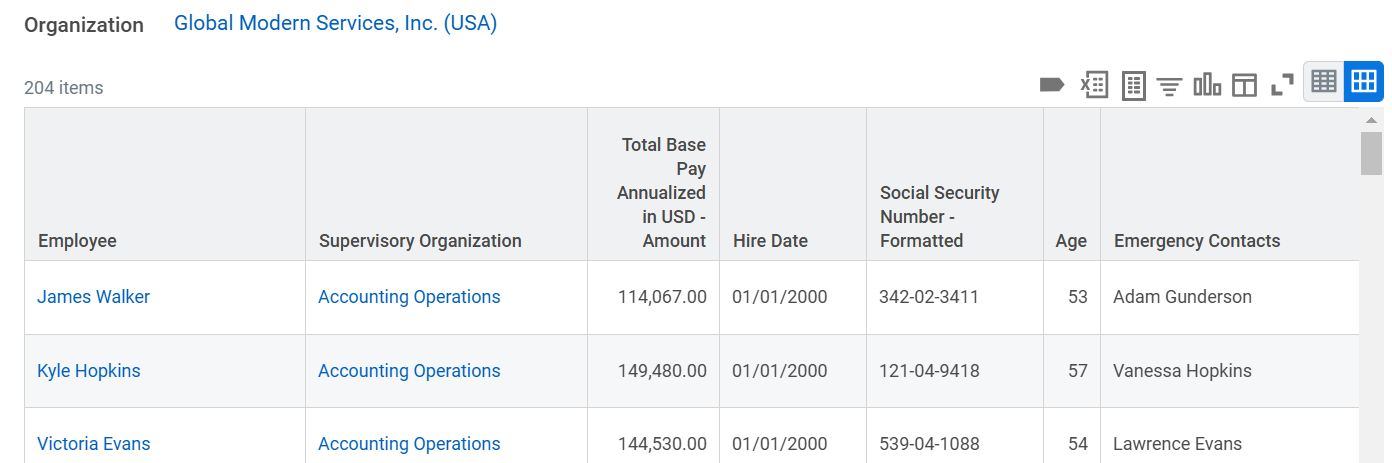Image resolution: width=1392 pixels, height=463 pixels.
Task: Click the 204 items count
Action: (x=64, y=88)
